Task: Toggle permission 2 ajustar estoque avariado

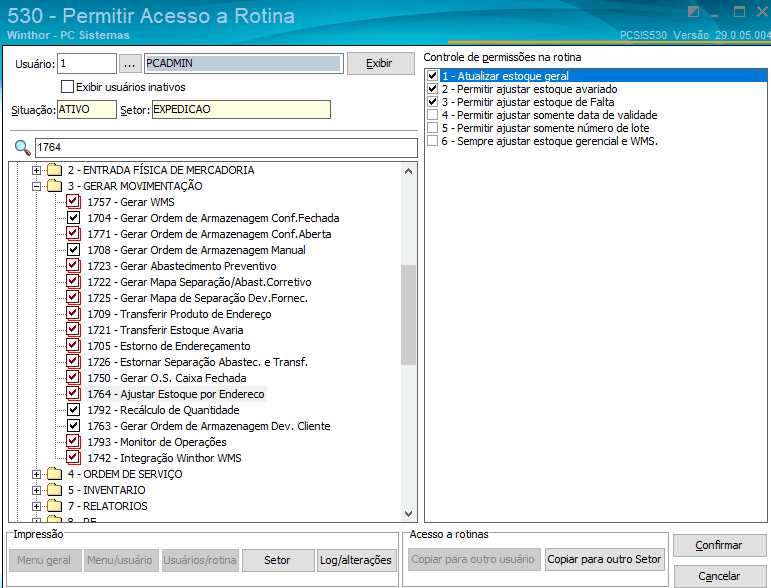Action: [x=432, y=89]
